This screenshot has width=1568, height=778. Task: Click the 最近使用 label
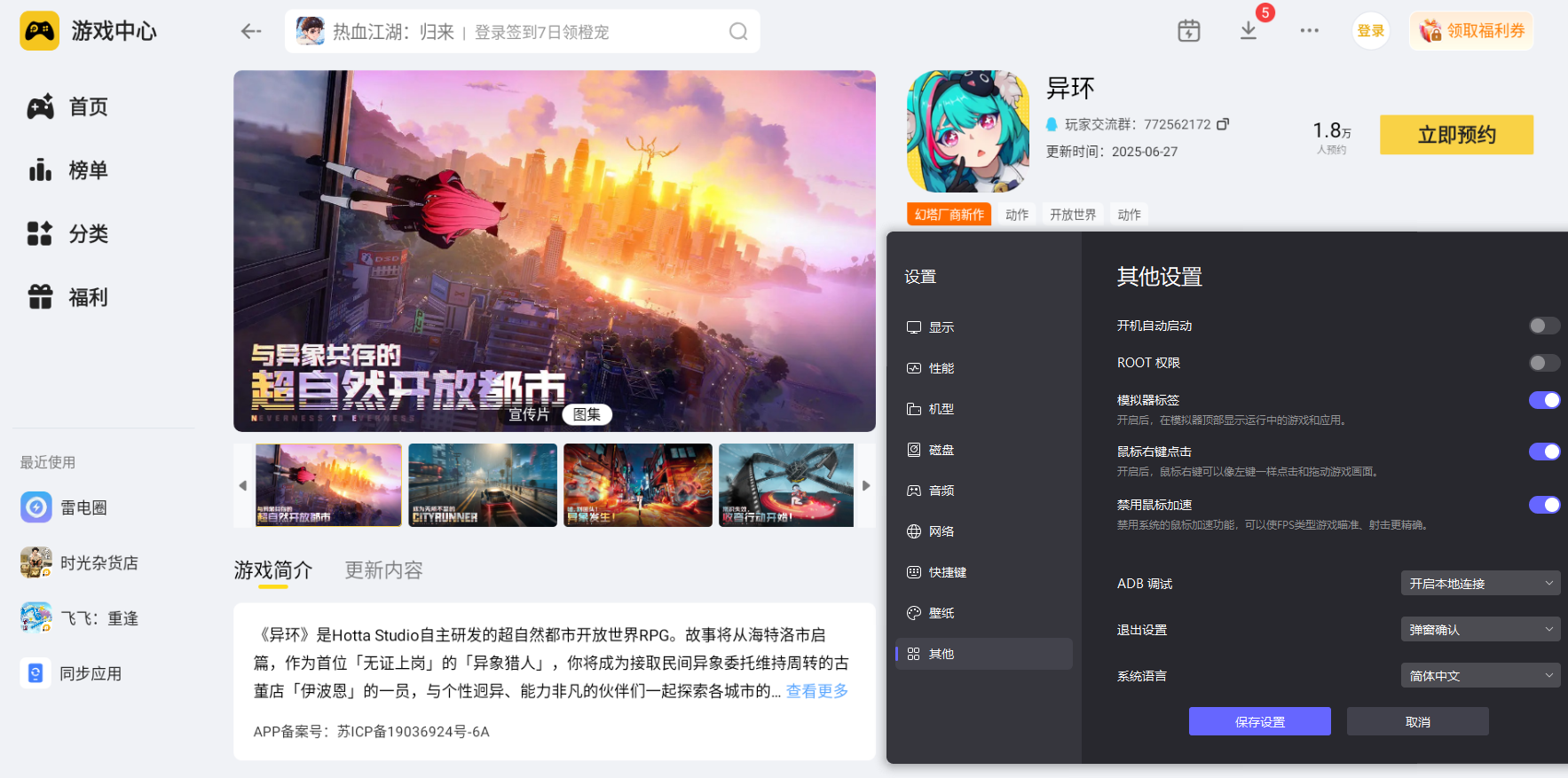(48, 462)
